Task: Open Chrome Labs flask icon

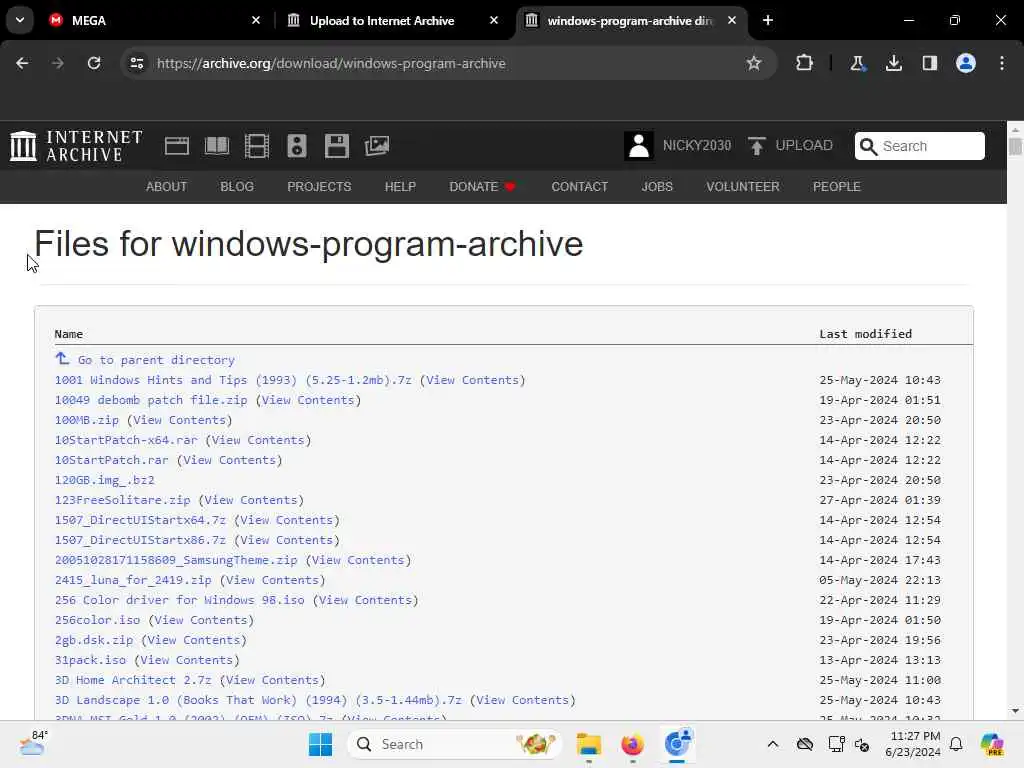Action: click(857, 63)
